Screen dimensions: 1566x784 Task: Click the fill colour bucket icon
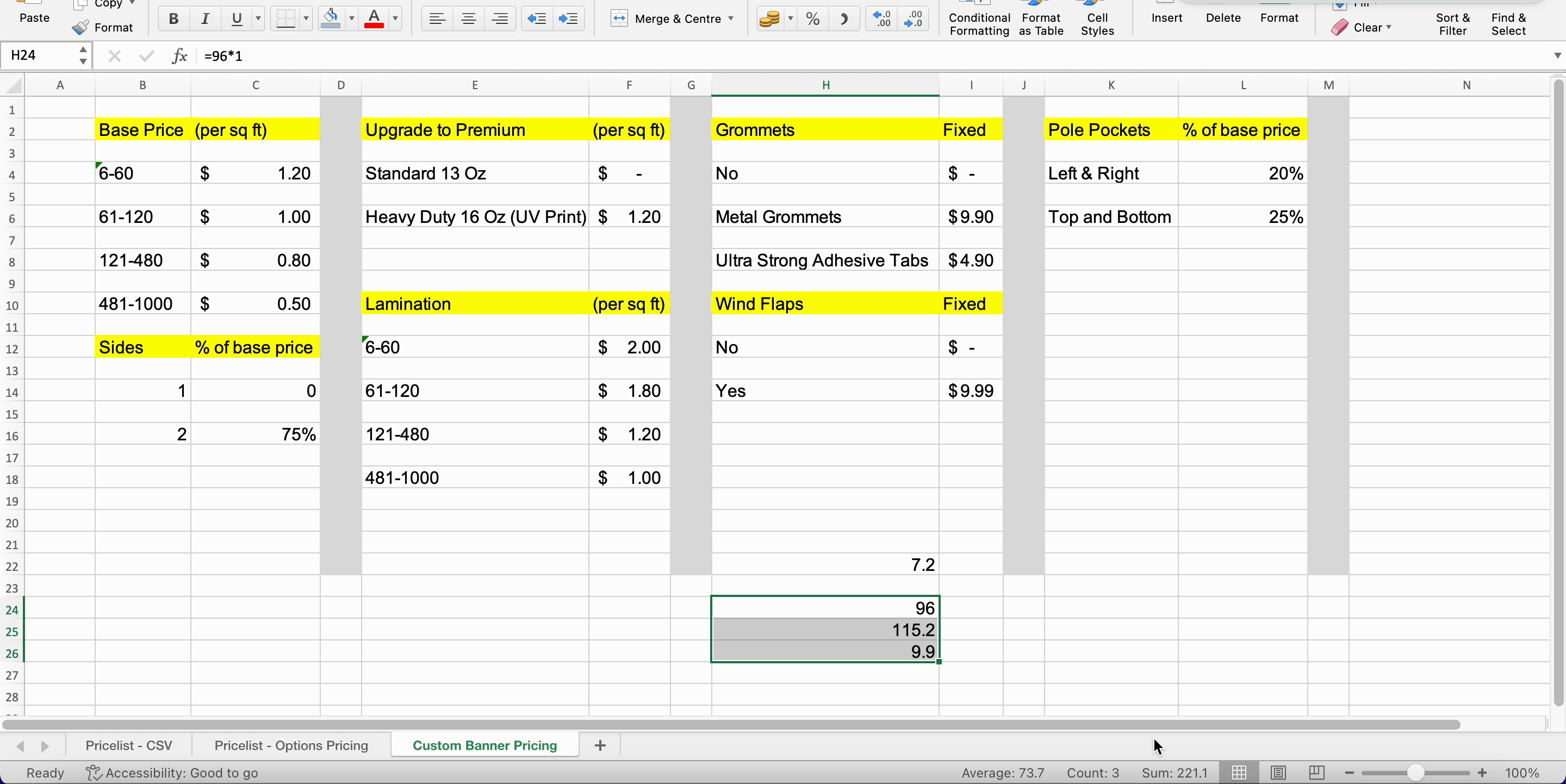pos(330,19)
